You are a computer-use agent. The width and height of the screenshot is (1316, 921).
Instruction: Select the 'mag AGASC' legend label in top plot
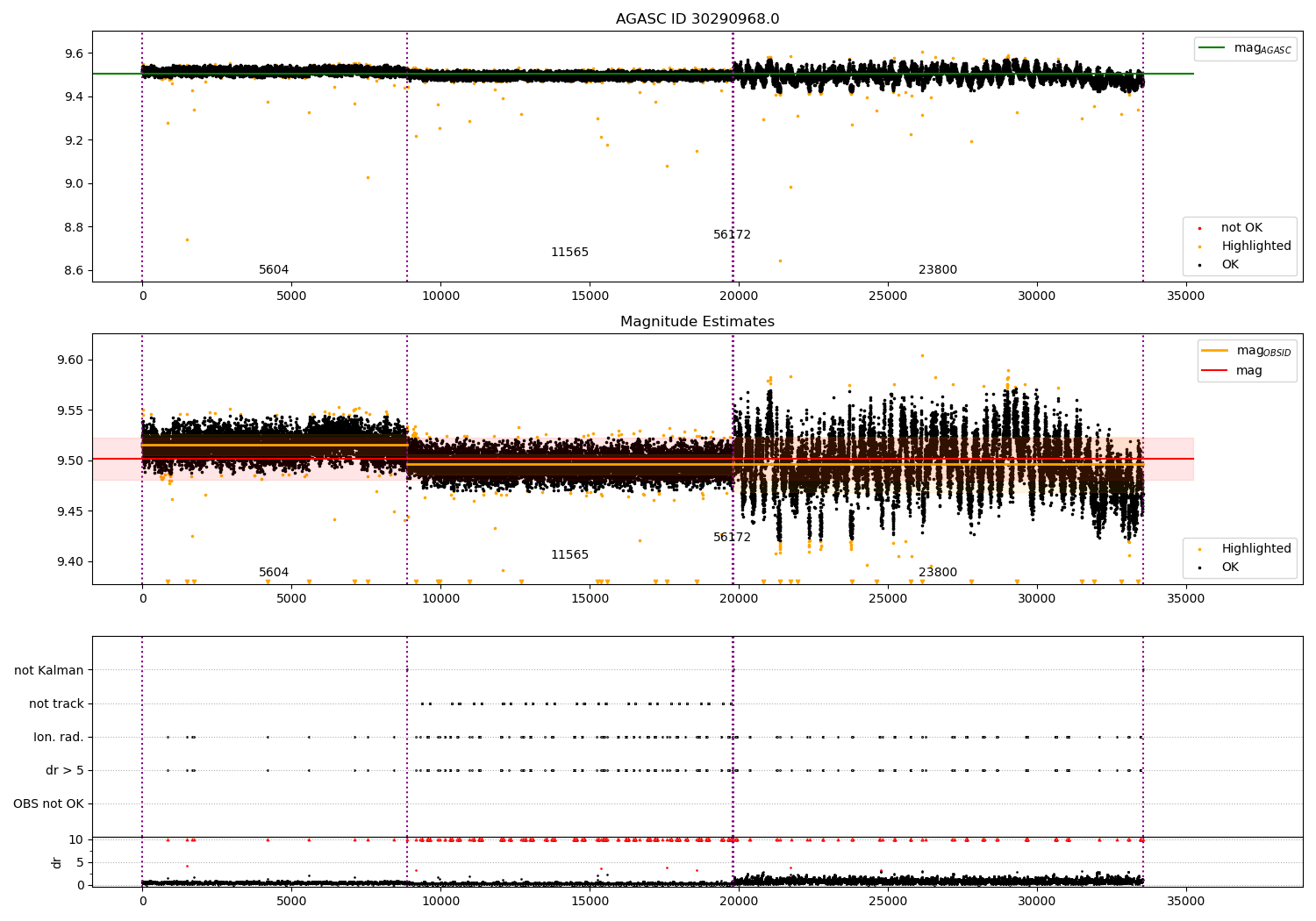[x=1262, y=48]
